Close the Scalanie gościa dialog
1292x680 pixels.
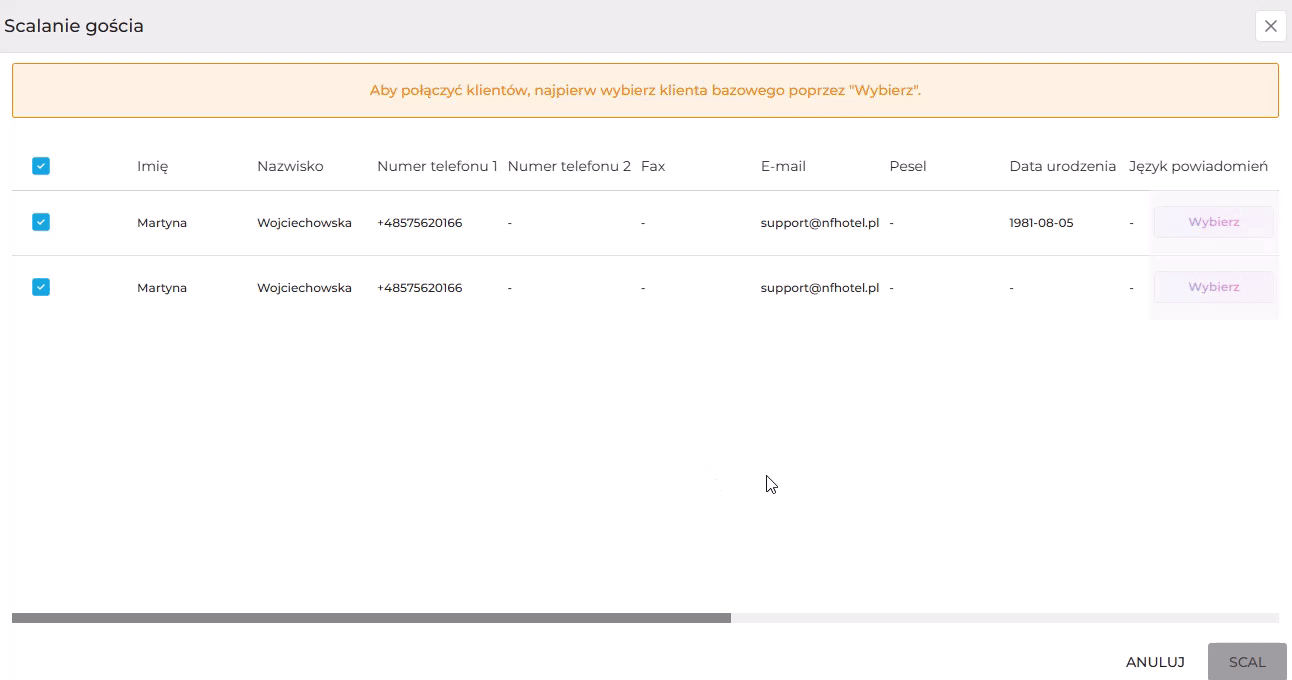click(x=1270, y=26)
